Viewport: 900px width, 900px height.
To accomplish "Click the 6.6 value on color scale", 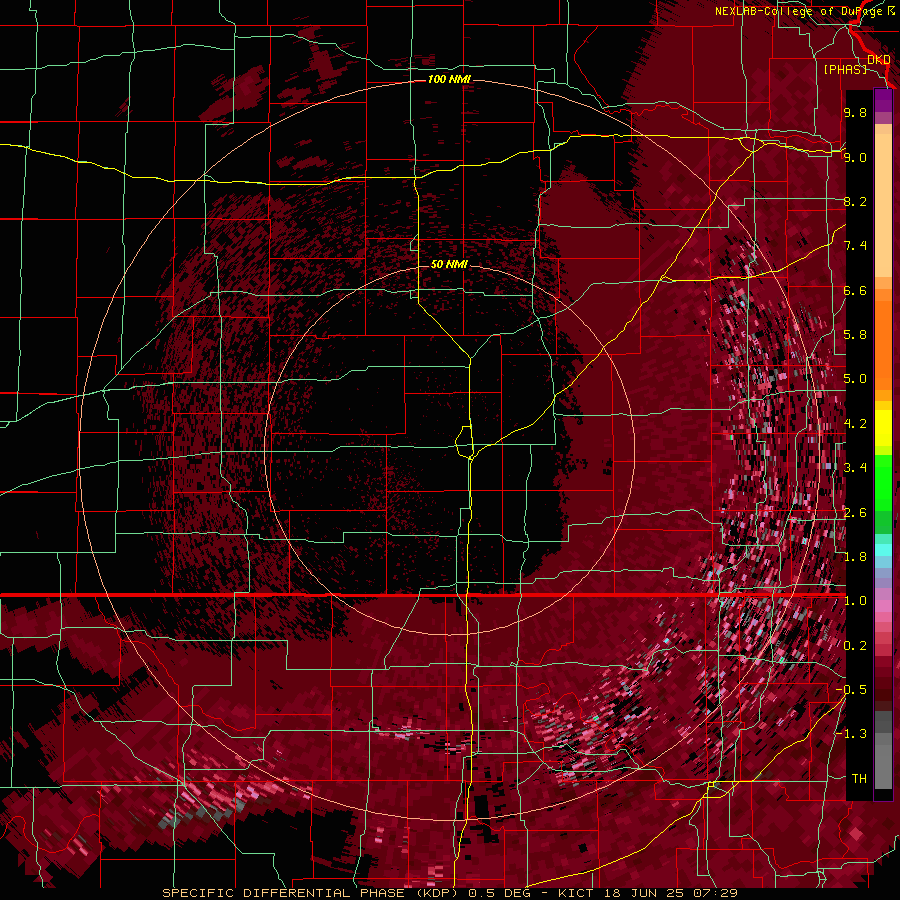I will click(855, 290).
